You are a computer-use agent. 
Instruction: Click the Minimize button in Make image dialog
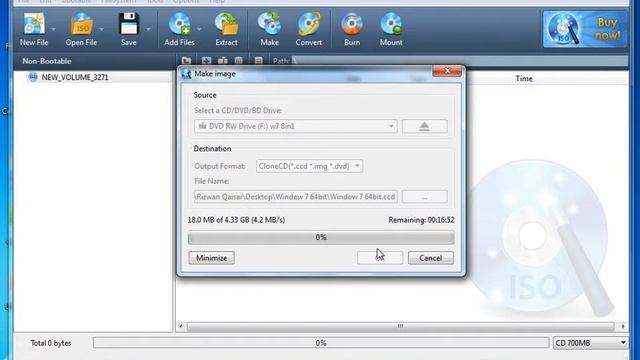(x=211, y=258)
